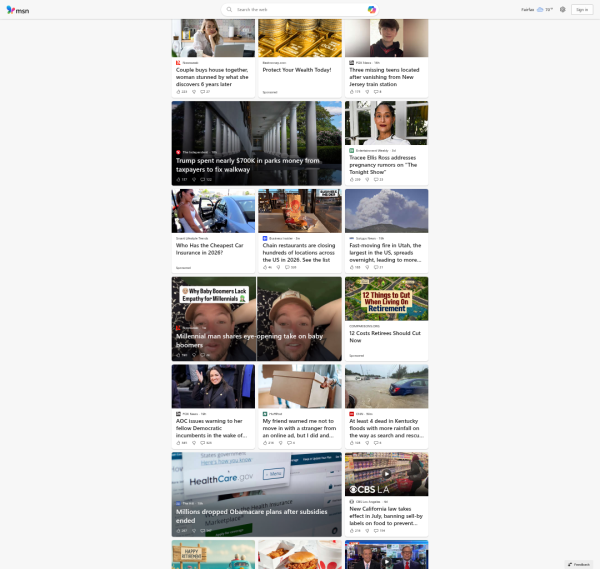Screen dimensions: 600x569
Task: Like the Chain restaurants are closing story
Action: [x=265, y=267]
